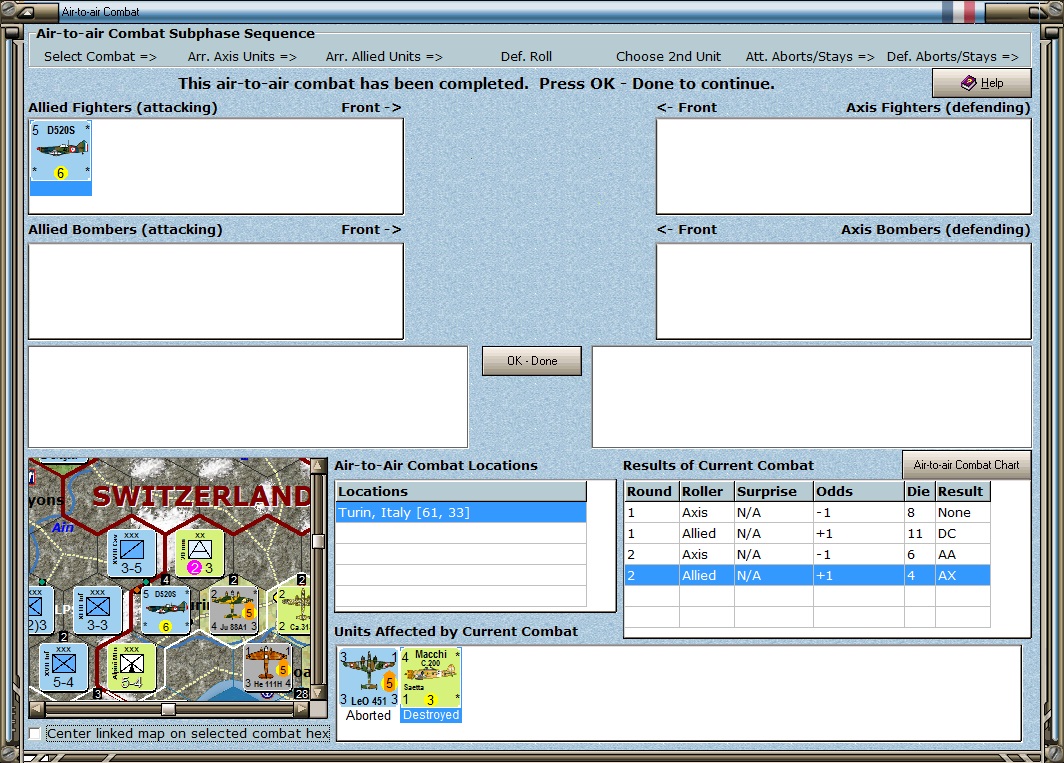Select the round 1 Allied roller cell
The height and width of the screenshot is (763, 1064).
tap(706, 534)
